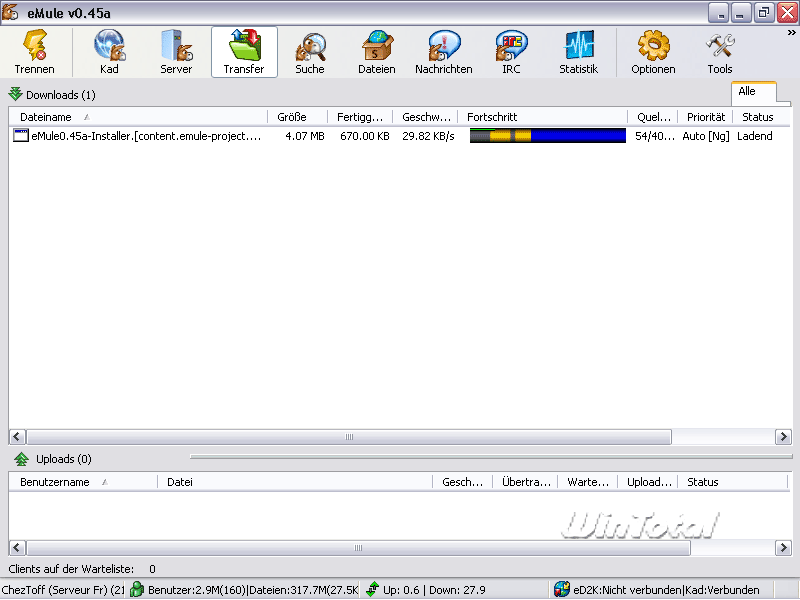Viewport: 800px width, 600px height.
Task: Click the downloads horizontal scrollbar thumb
Action: [349, 437]
